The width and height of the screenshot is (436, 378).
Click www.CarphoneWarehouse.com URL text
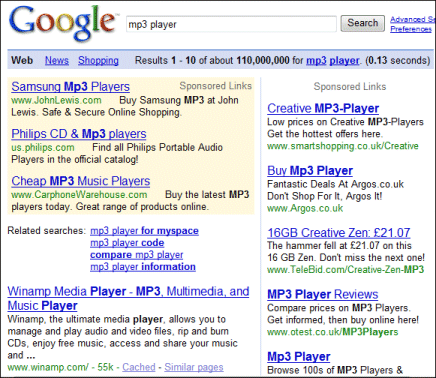(x=79, y=195)
